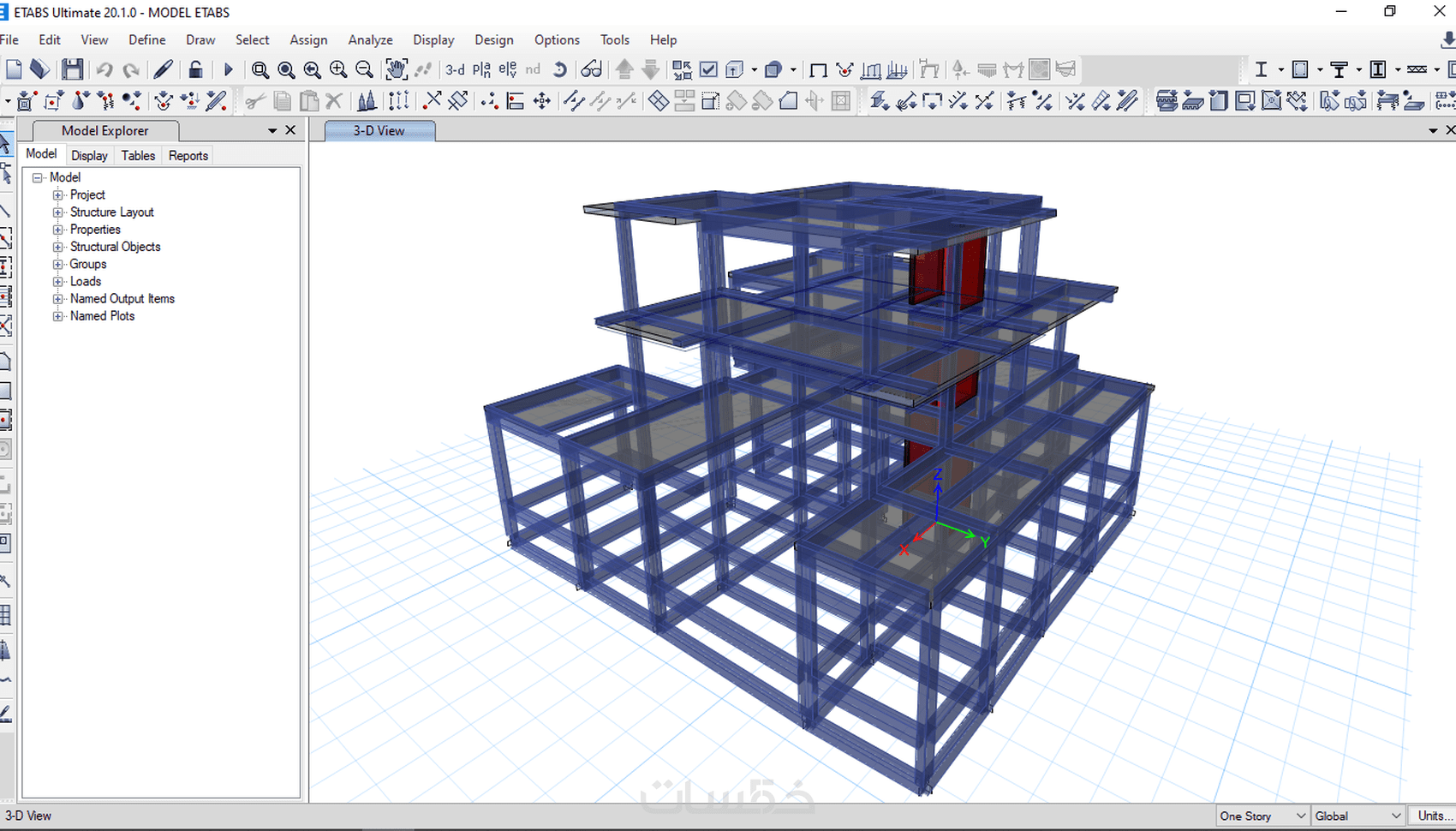Viewport: 1456px width, 831px height.
Task: Open the Select menu
Action: (x=253, y=39)
